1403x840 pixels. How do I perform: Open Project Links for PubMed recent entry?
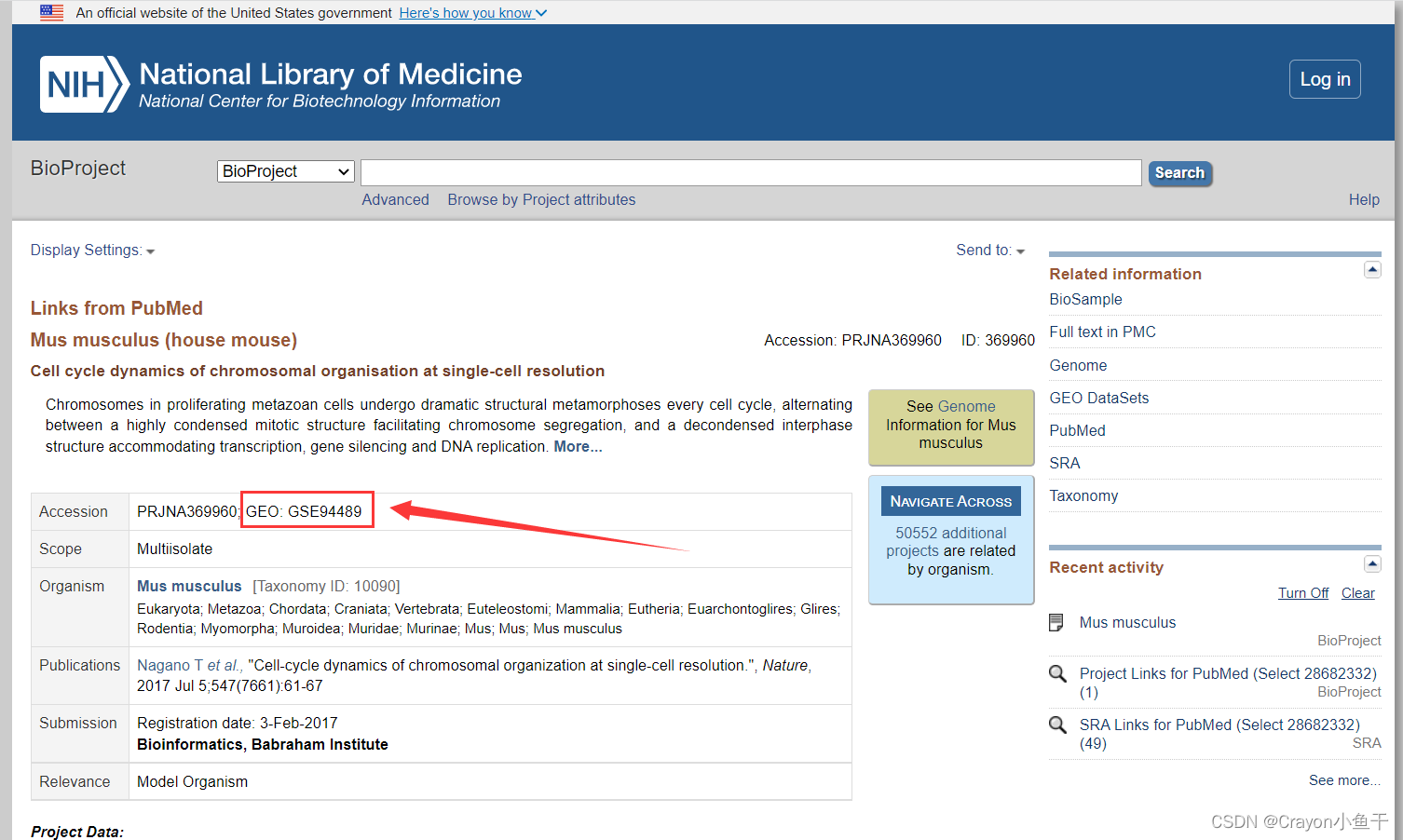(1228, 683)
